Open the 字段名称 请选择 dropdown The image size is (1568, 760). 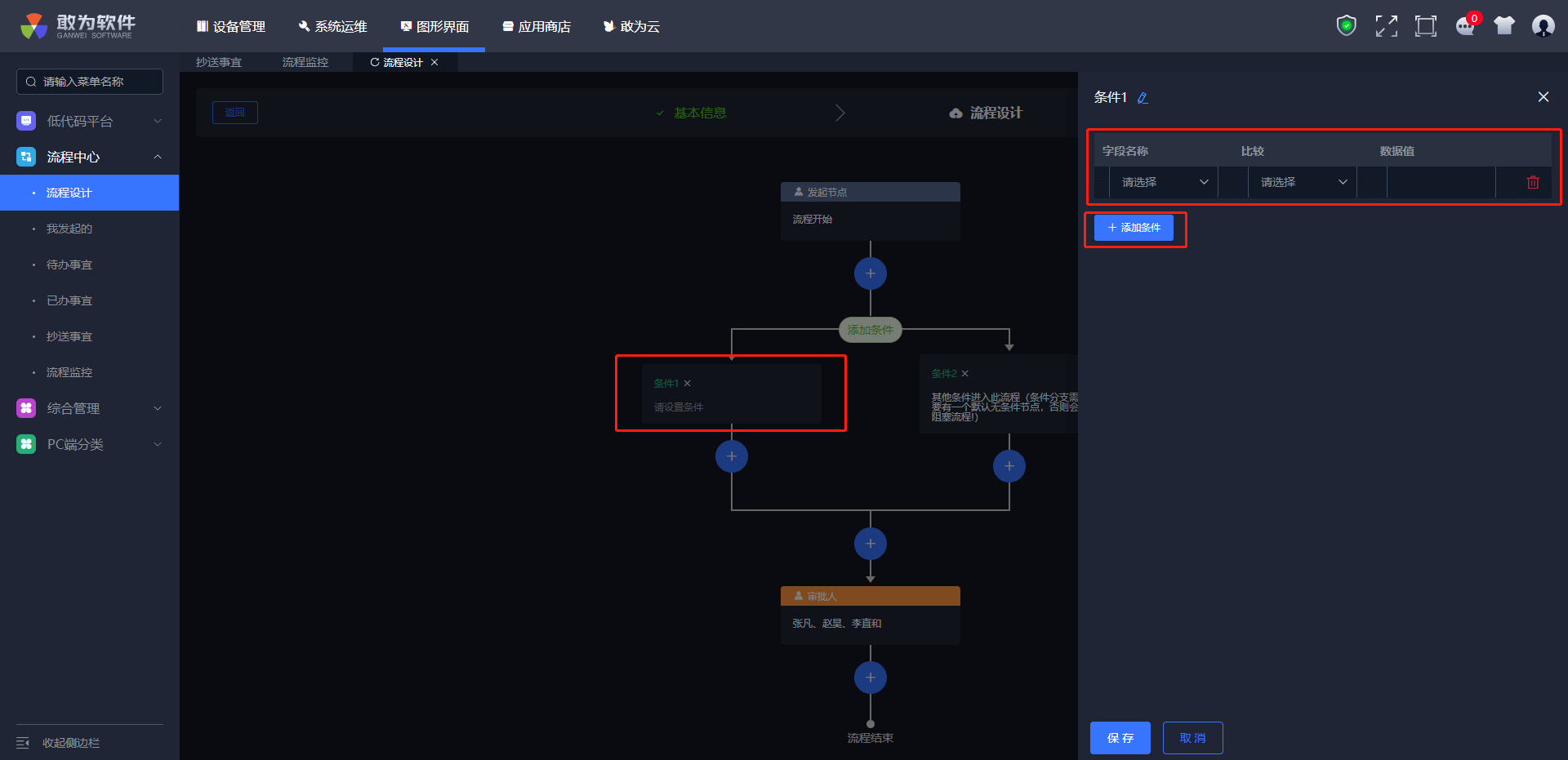pos(1164,182)
